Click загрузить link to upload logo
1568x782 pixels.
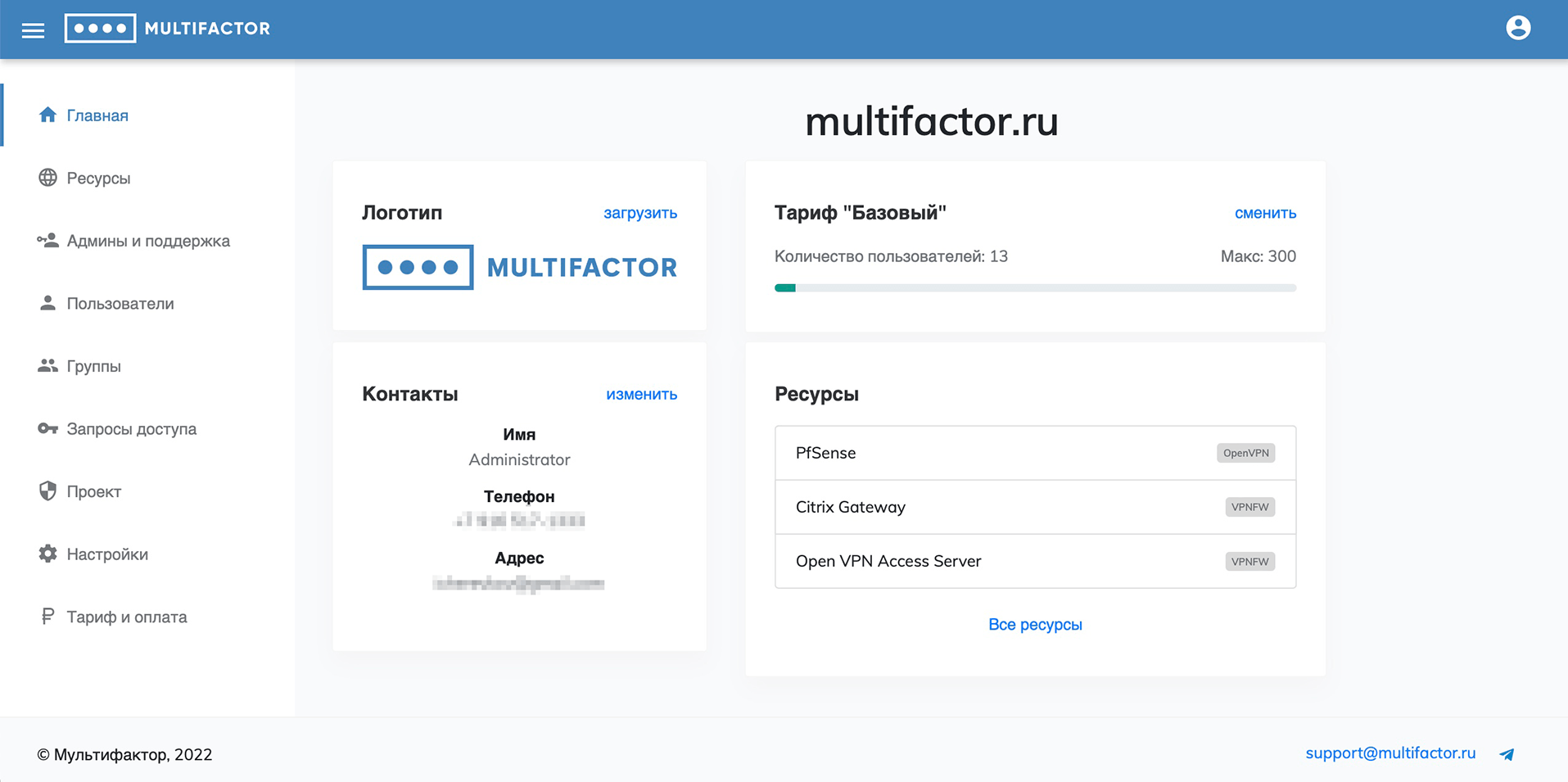(x=640, y=213)
